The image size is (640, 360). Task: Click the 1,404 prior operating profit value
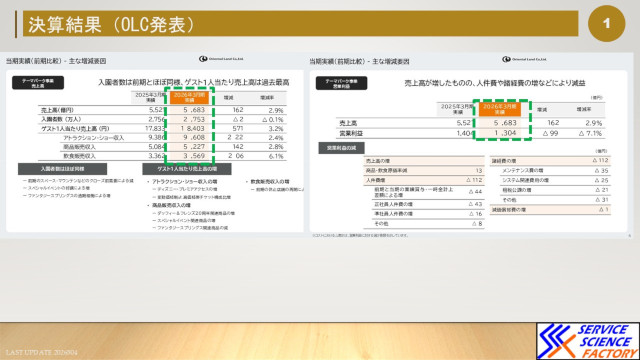pyautogui.click(x=465, y=133)
